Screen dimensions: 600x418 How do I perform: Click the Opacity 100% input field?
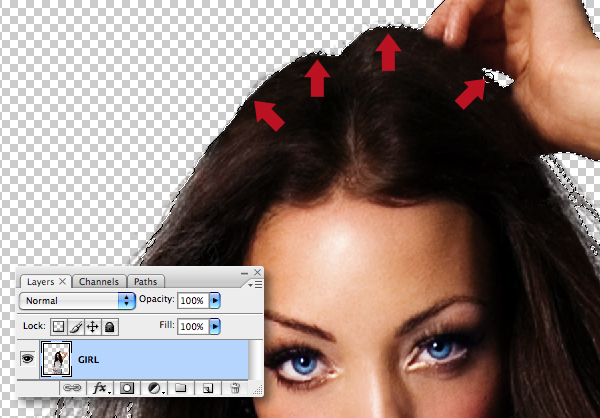click(x=193, y=300)
